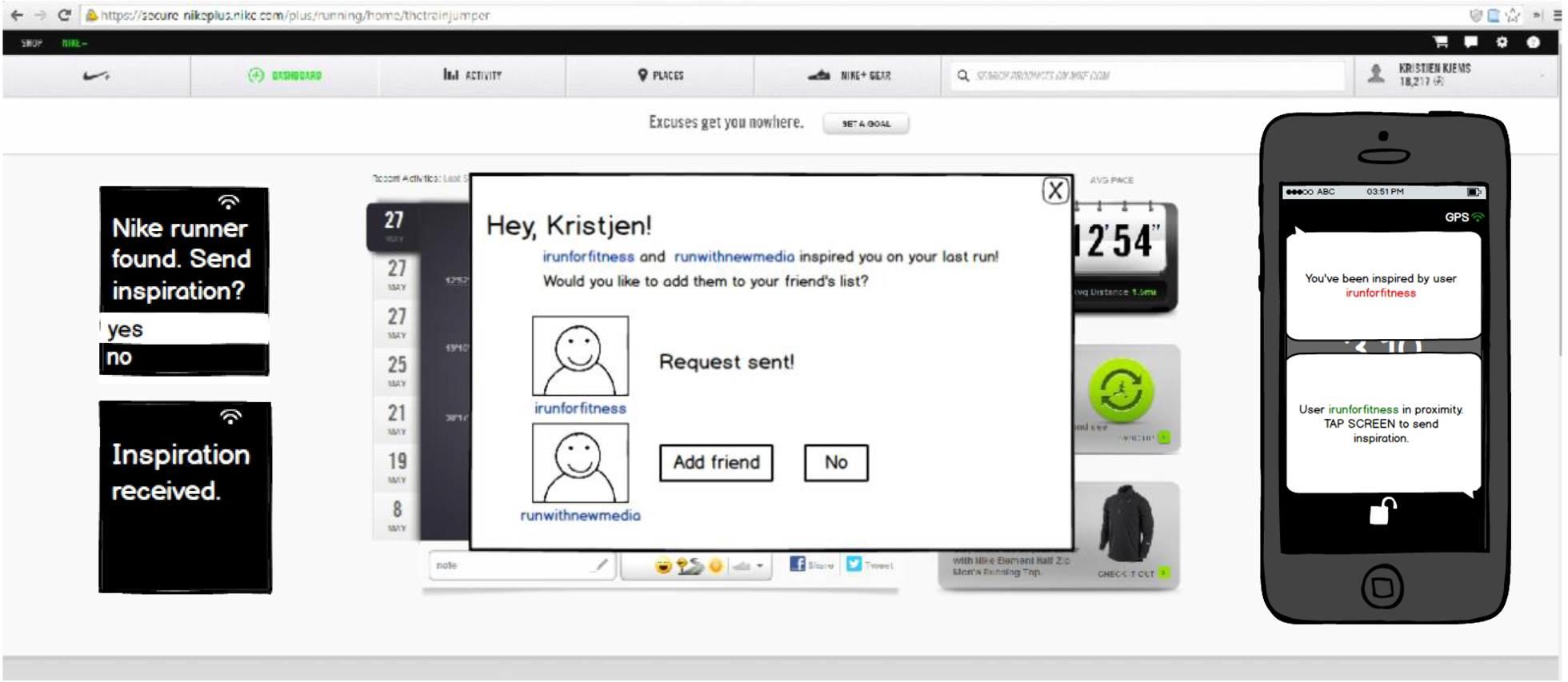The height and width of the screenshot is (682, 1568).
Task: Click the browser reload icon
Action: click(x=65, y=14)
